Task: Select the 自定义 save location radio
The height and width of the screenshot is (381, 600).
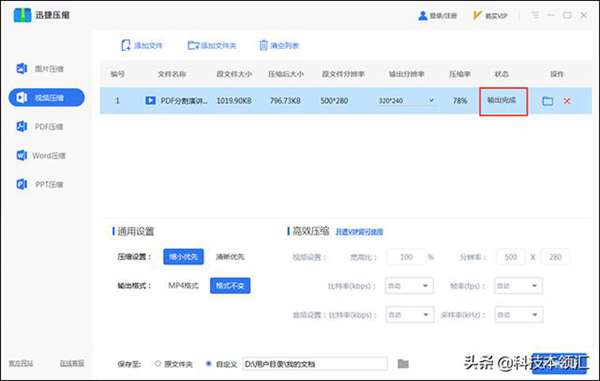Action: (x=209, y=364)
